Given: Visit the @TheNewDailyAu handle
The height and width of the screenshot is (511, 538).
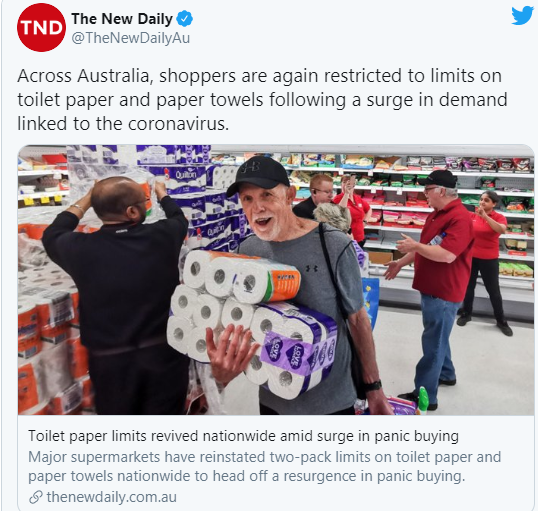Looking at the screenshot, I should point(130,38).
